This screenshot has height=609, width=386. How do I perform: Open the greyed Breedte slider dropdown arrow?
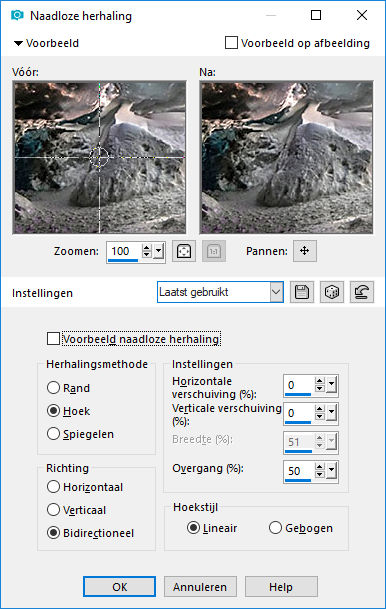[x=331, y=442]
